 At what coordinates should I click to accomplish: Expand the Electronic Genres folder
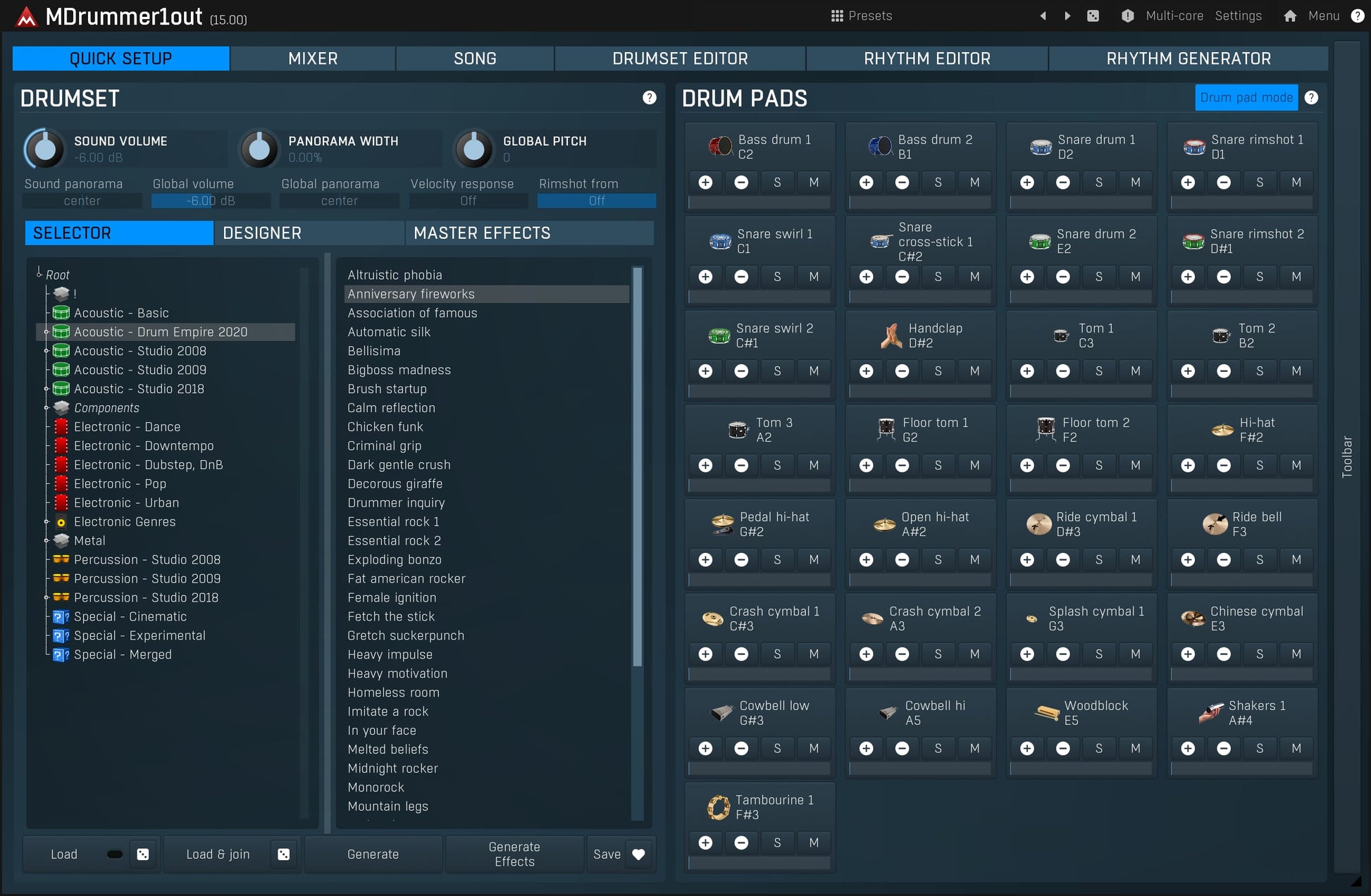[46, 522]
